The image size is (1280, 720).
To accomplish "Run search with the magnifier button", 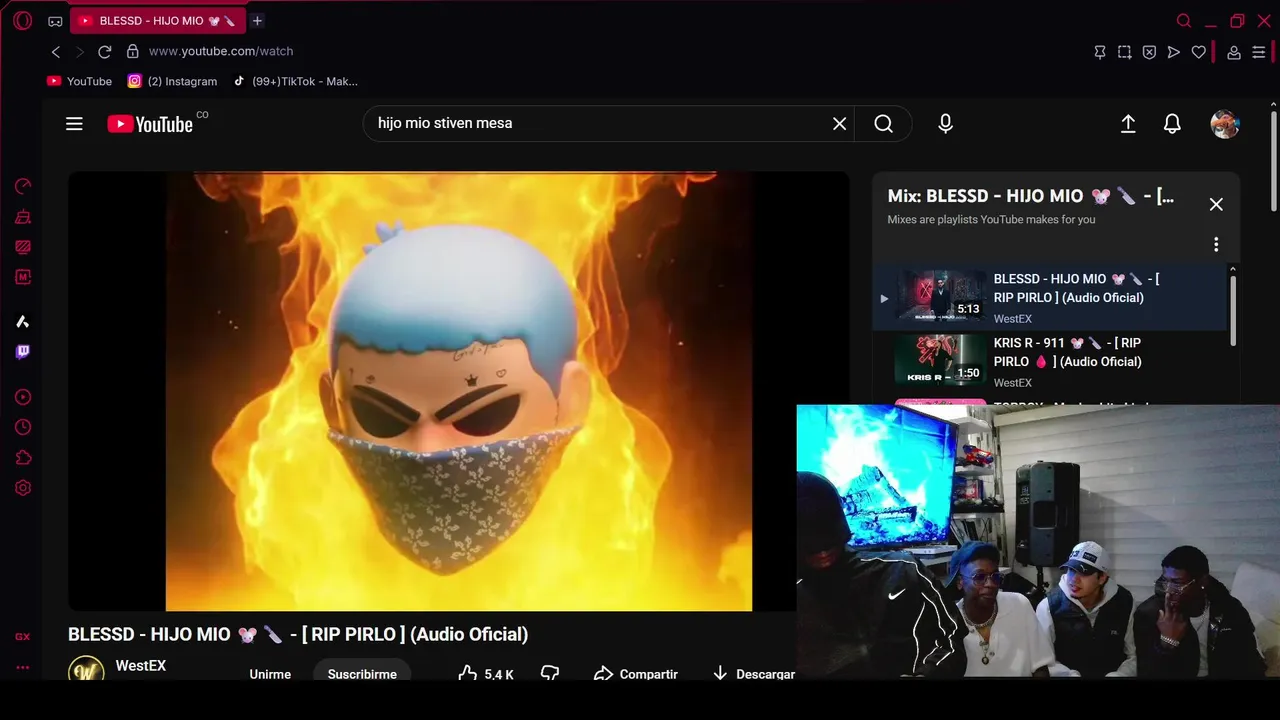I will click(x=883, y=123).
